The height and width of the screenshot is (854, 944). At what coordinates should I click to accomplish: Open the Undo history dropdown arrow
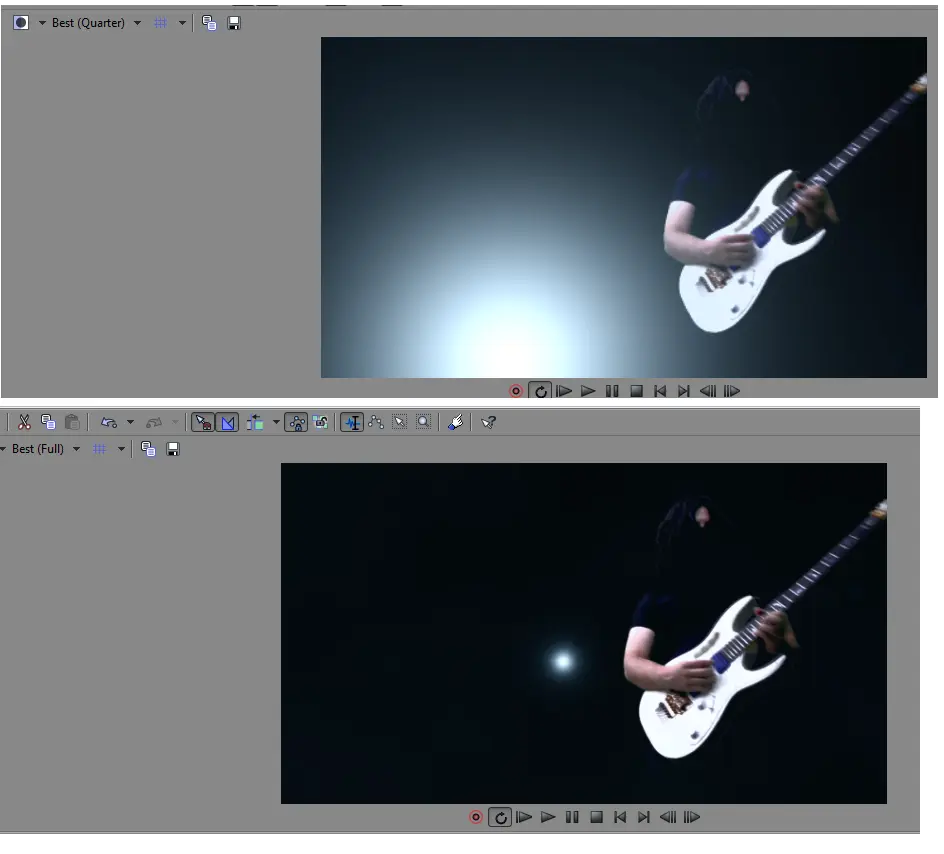click(130, 422)
